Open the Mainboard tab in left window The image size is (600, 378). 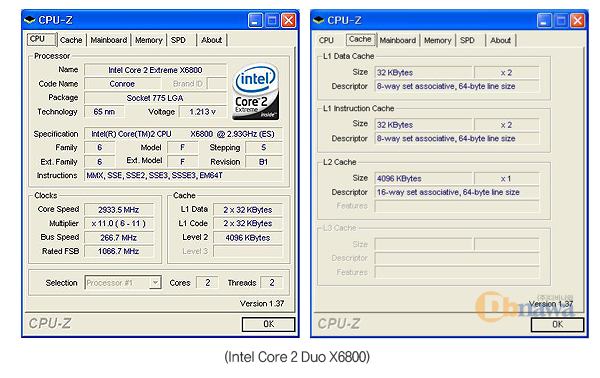109,40
